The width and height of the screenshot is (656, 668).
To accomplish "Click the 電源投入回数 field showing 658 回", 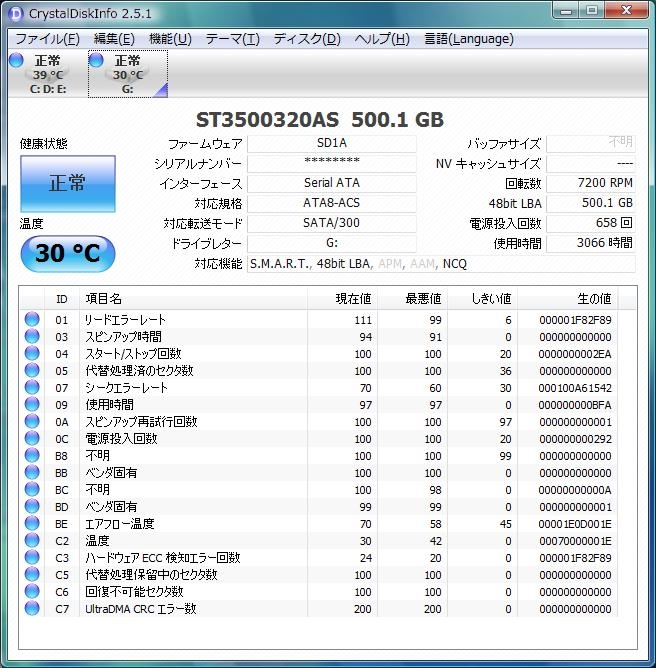I will 591,224.
